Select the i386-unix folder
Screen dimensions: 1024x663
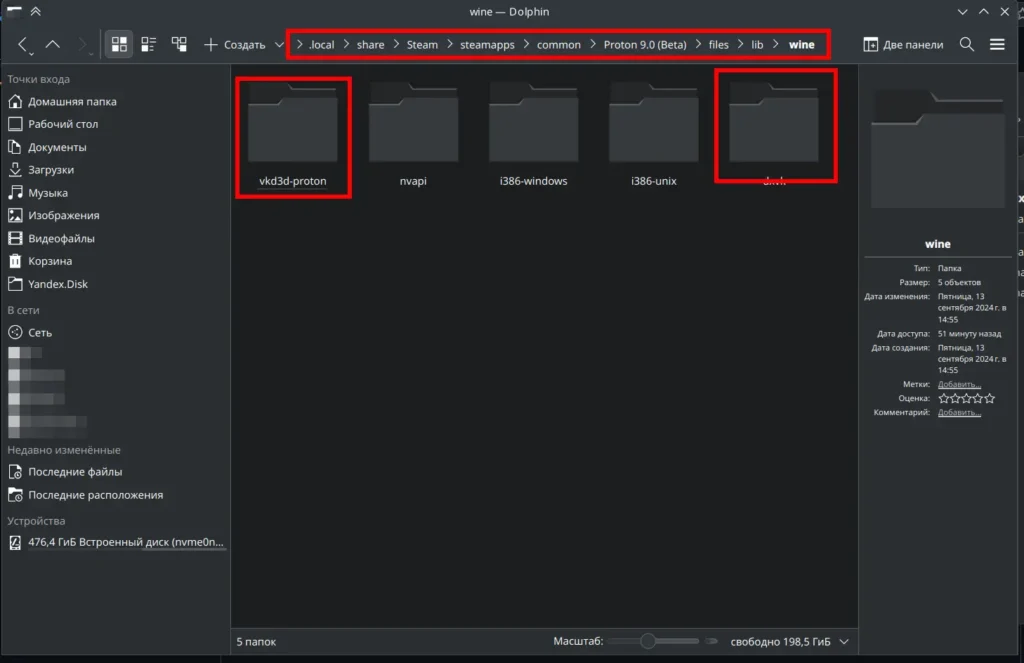(x=653, y=136)
